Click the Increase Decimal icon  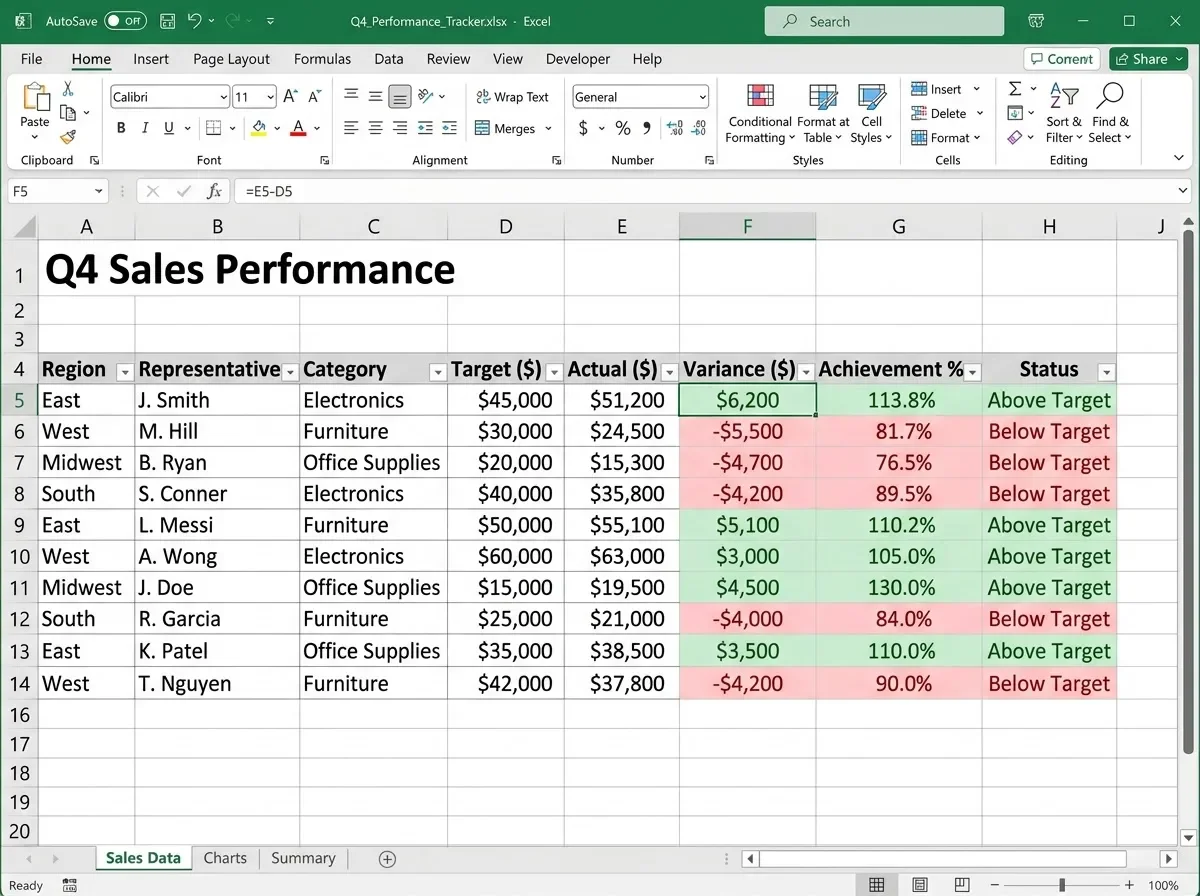click(675, 128)
